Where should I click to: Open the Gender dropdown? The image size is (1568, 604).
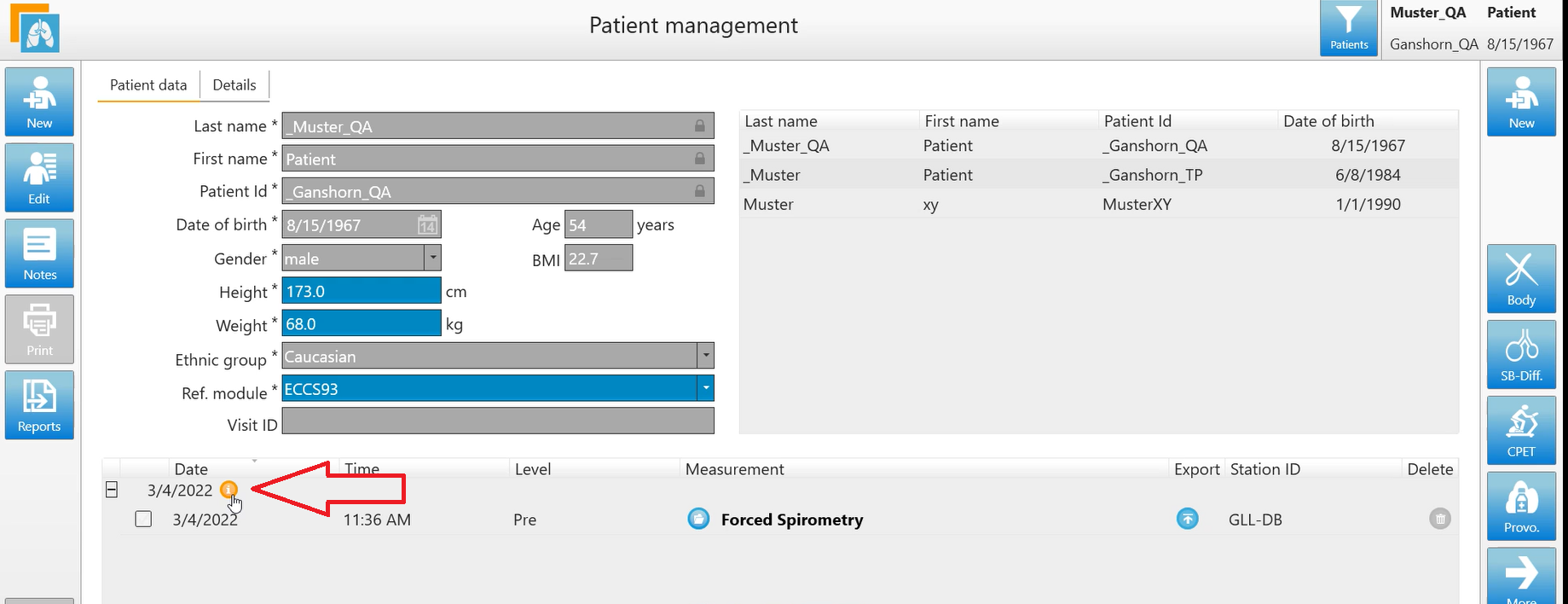pyautogui.click(x=432, y=258)
